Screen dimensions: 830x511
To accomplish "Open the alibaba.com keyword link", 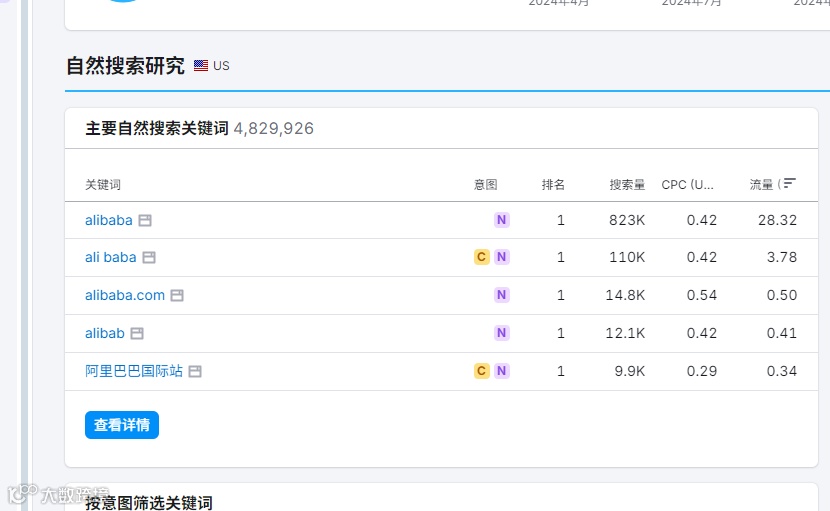I will [x=125, y=295].
